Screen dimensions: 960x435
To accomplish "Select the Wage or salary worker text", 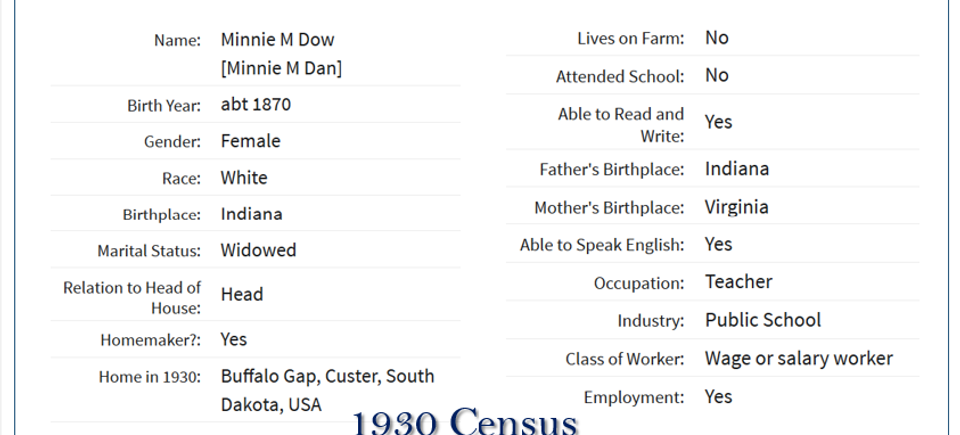I will pos(799,358).
